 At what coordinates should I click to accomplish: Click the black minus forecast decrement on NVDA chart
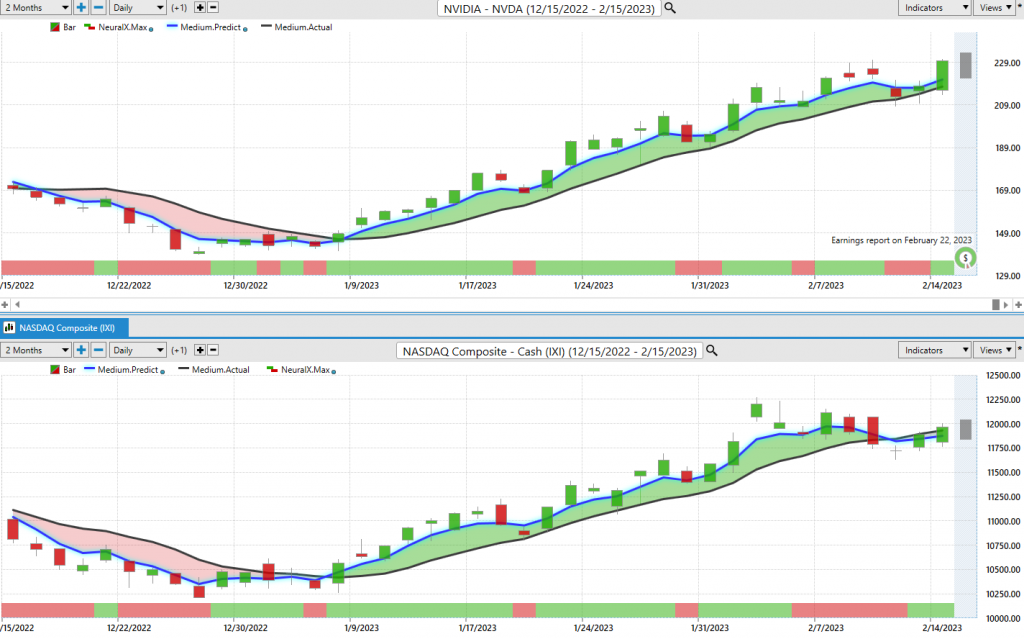213,8
